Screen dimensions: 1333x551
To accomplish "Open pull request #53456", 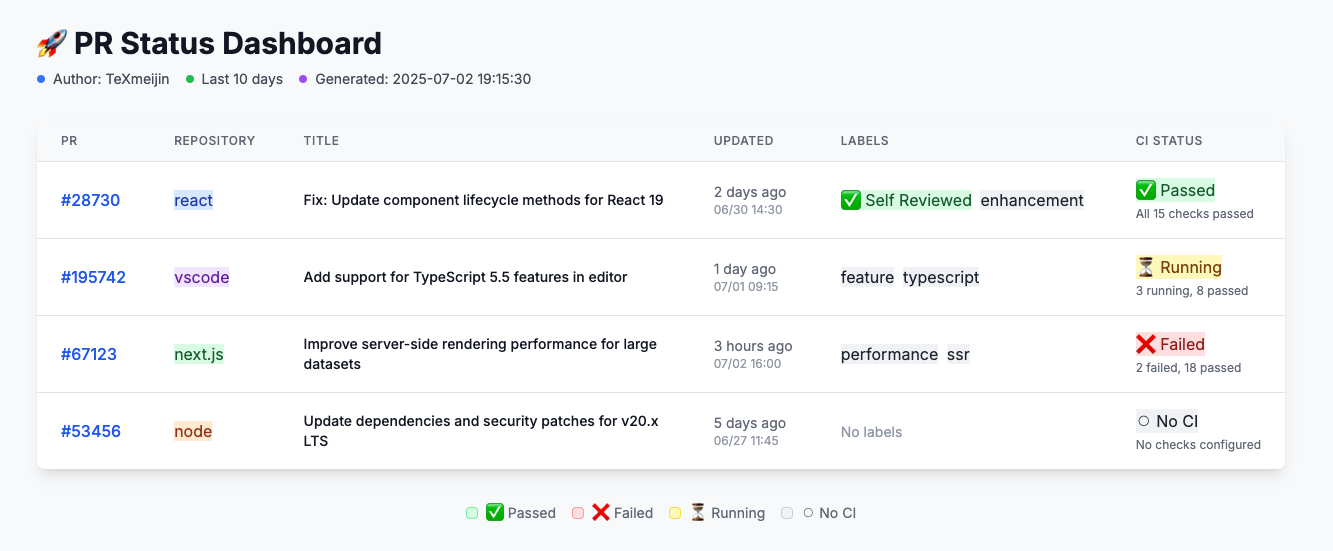I will pyautogui.click(x=90, y=431).
